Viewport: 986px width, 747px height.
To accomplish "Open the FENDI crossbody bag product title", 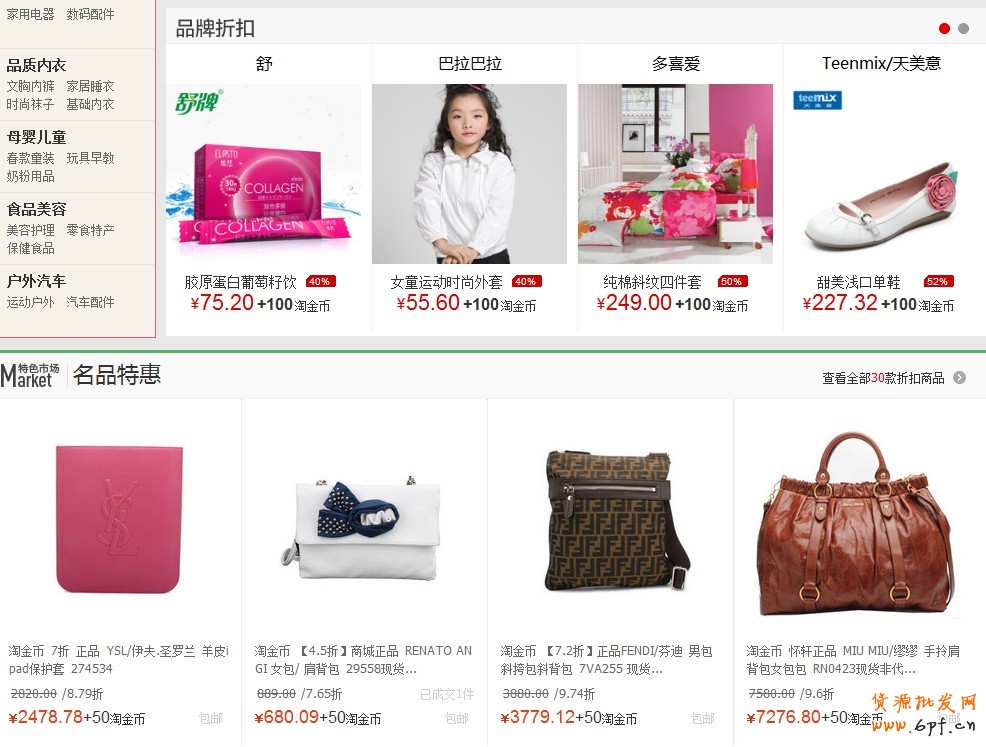I will pos(607,660).
